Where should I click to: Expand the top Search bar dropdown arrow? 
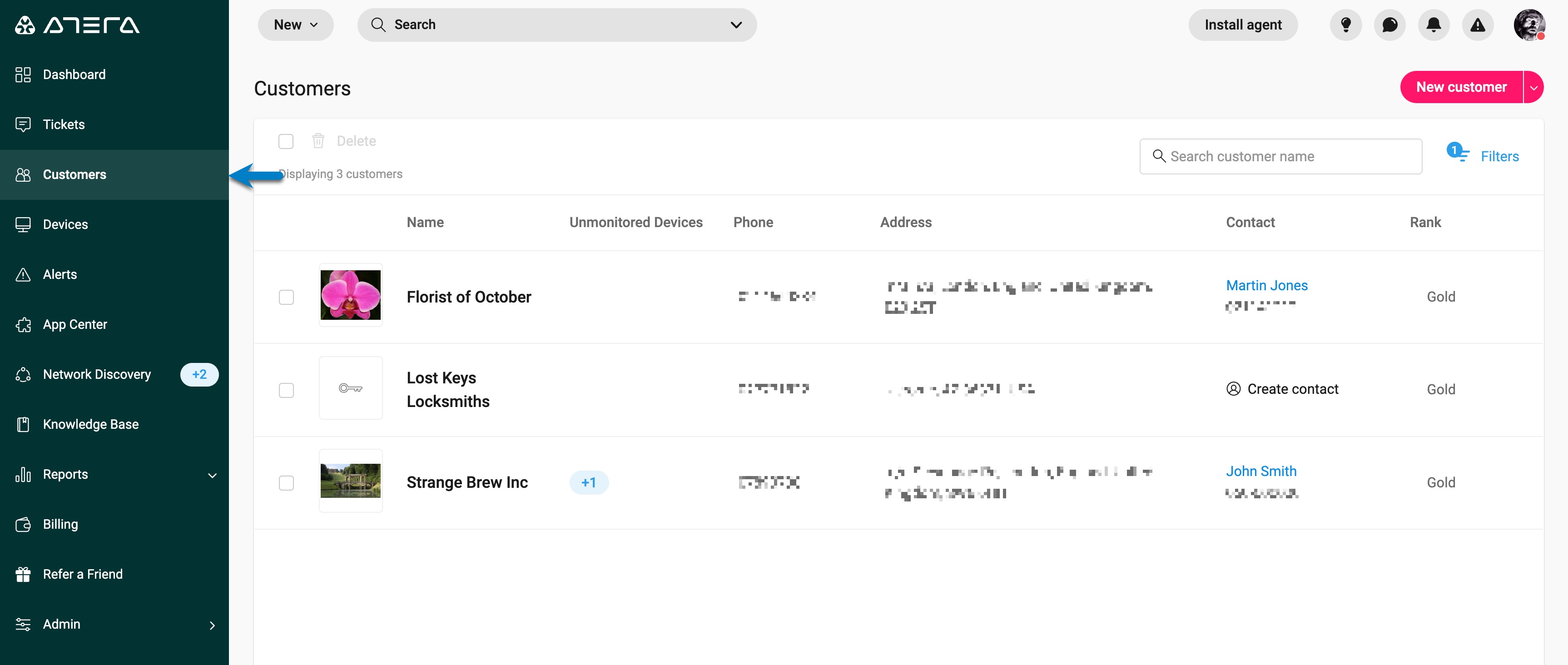(736, 25)
